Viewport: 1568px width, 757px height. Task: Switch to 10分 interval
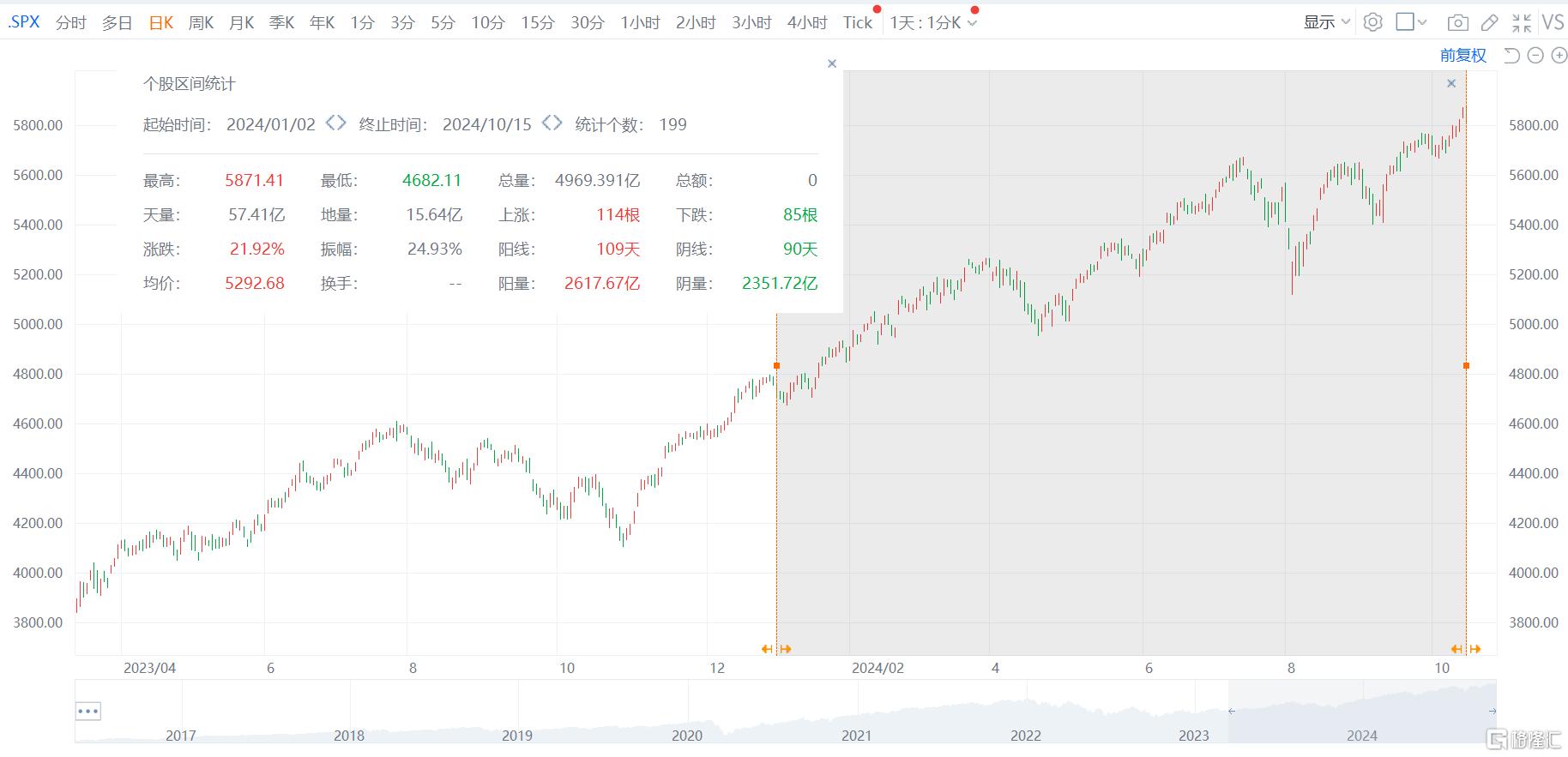pos(487,23)
